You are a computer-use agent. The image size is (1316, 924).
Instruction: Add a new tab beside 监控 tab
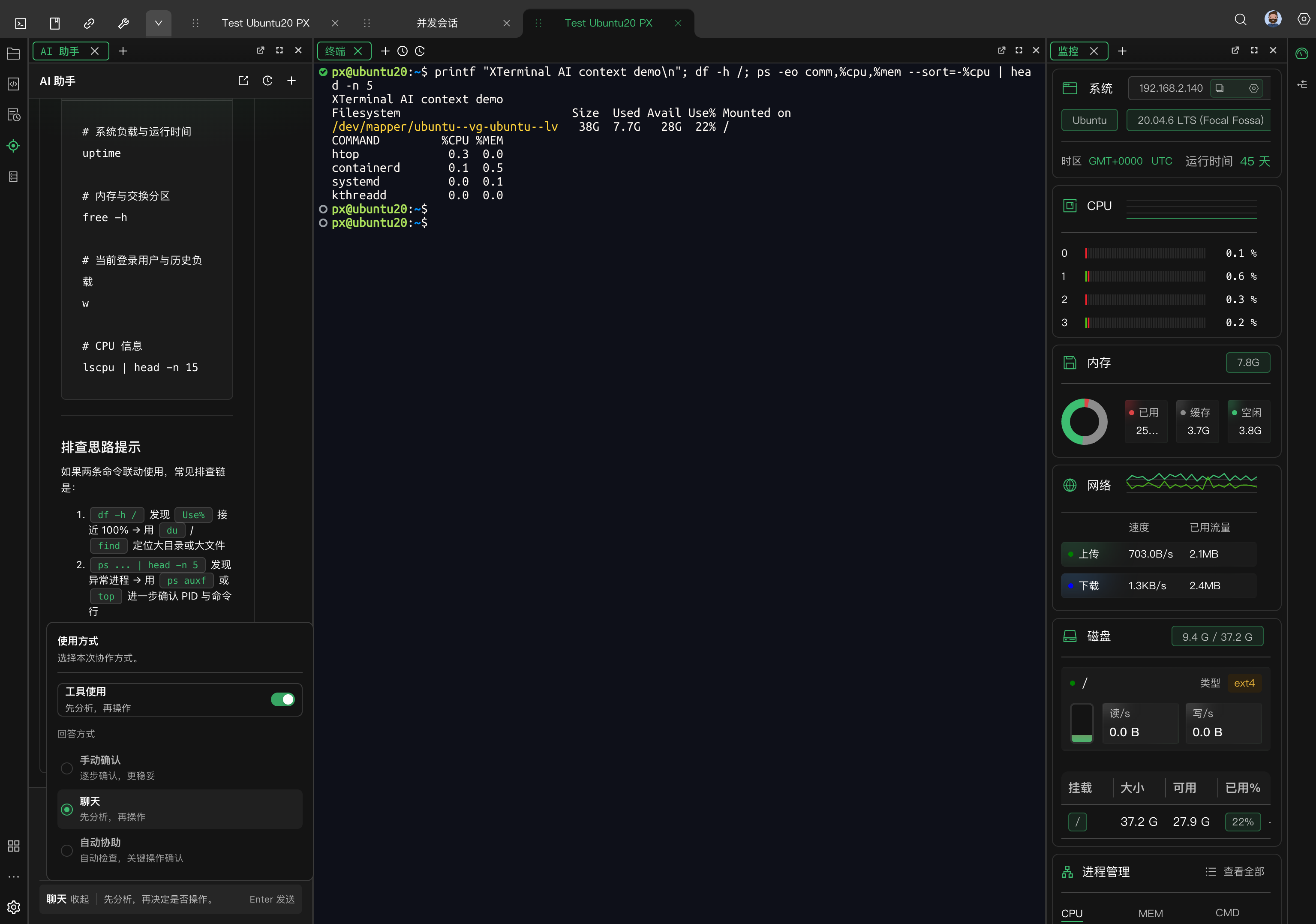tap(1122, 51)
